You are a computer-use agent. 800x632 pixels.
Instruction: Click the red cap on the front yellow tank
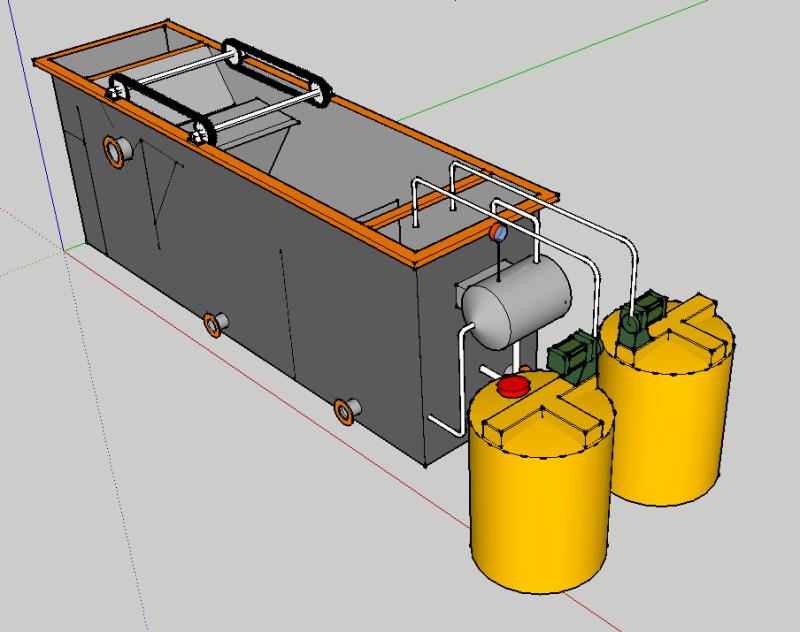tap(514, 385)
